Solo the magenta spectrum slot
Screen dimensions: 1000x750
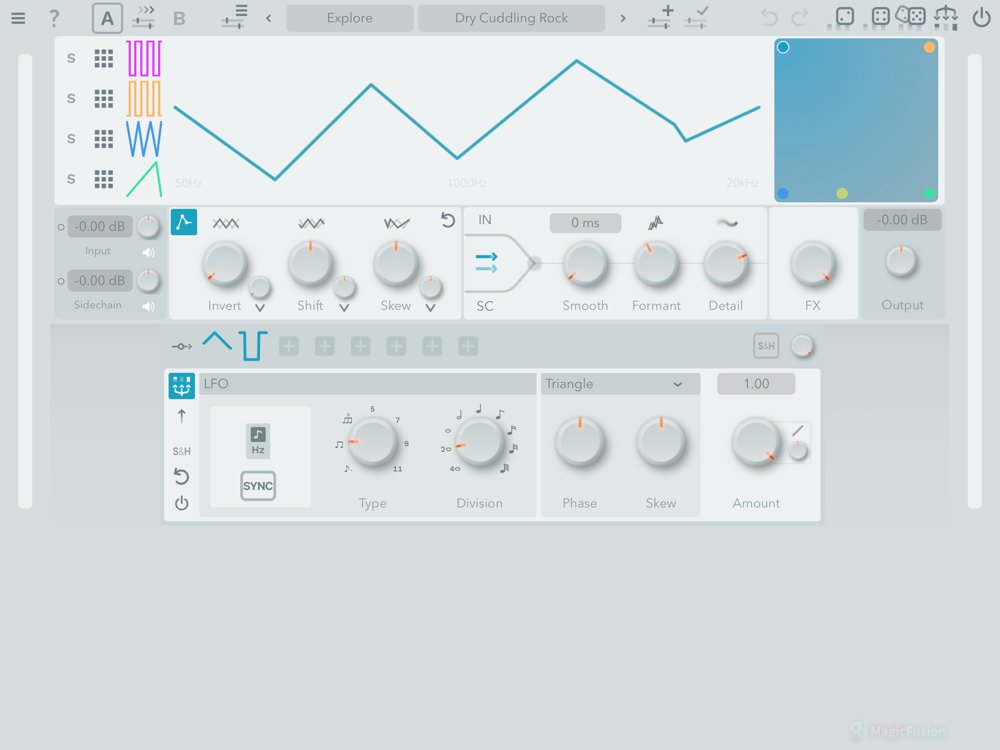pos(71,59)
